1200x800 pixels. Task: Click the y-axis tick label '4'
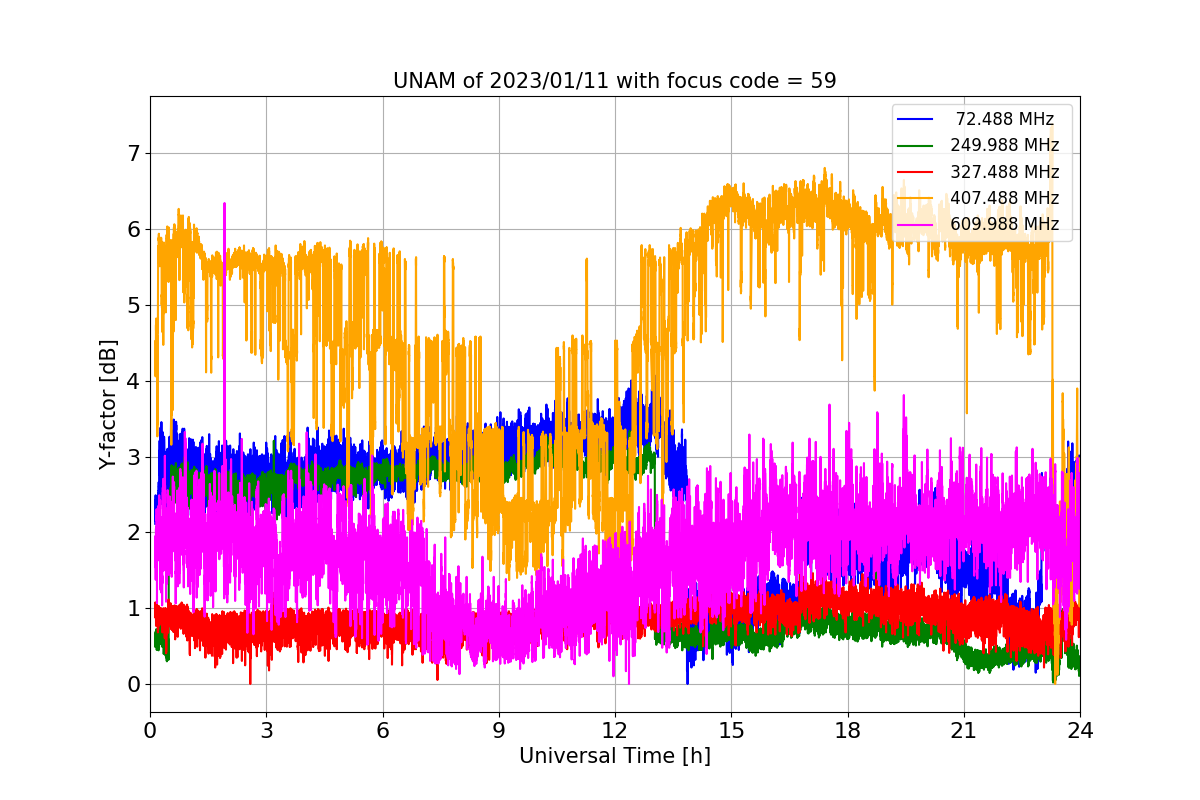pos(132,382)
